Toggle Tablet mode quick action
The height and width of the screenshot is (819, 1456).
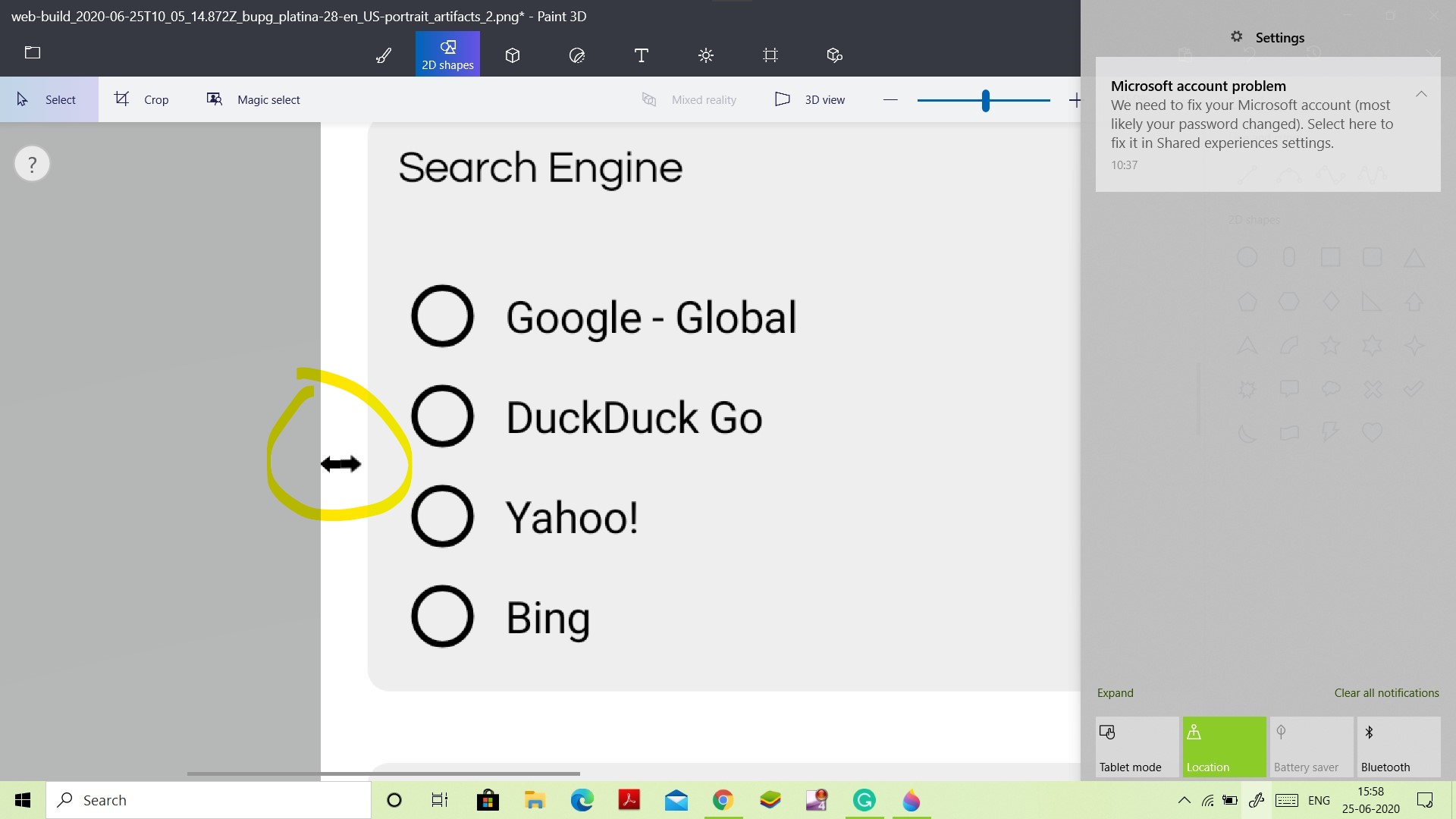coord(1137,747)
